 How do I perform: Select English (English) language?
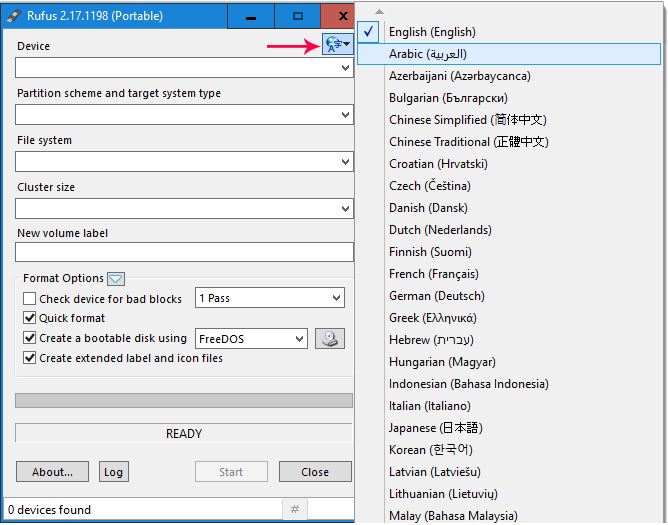tap(509, 32)
